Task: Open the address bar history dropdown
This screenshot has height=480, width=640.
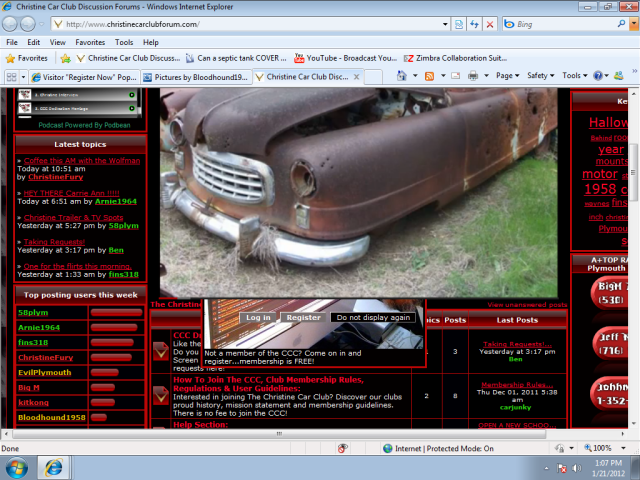Action: (x=445, y=24)
